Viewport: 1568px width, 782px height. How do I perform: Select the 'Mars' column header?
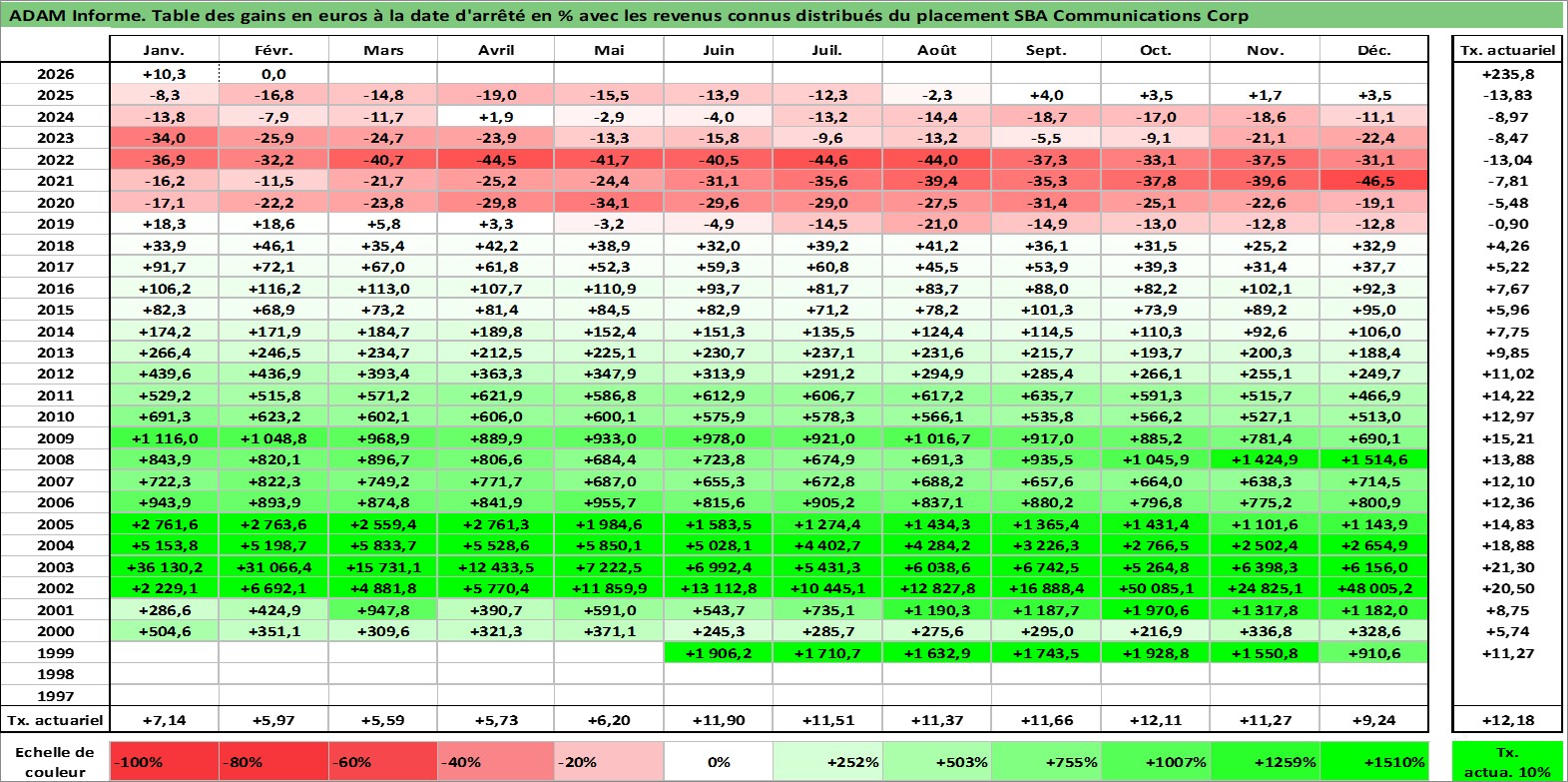383,50
